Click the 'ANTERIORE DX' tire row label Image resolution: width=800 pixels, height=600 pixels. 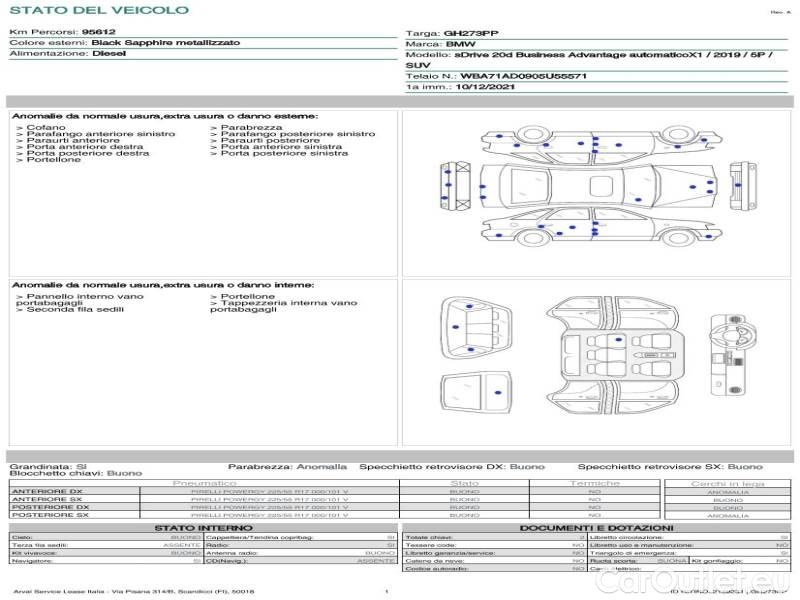click(47, 492)
